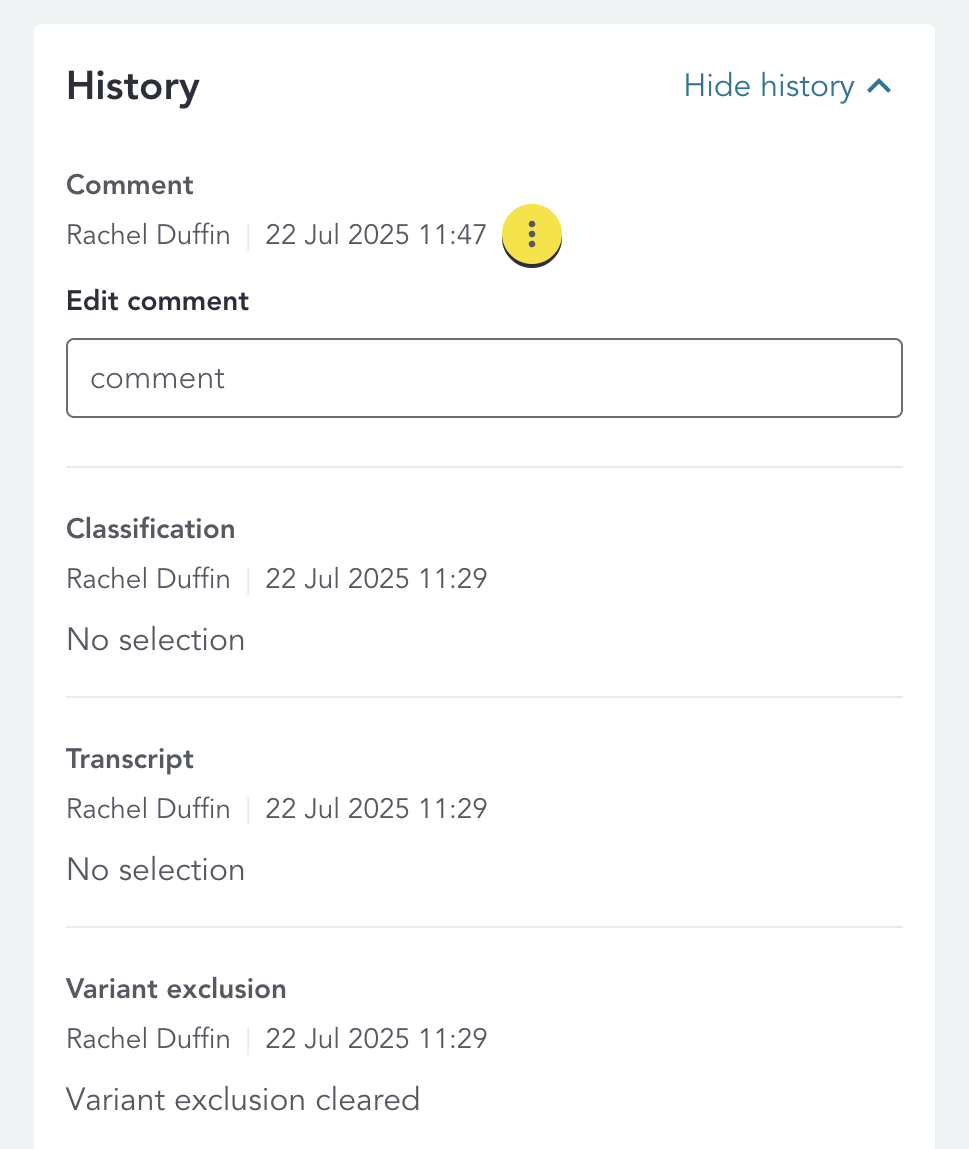The height and width of the screenshot is (1149, 969).
Task: Click the Edit comment label
Action: (158, 301)
